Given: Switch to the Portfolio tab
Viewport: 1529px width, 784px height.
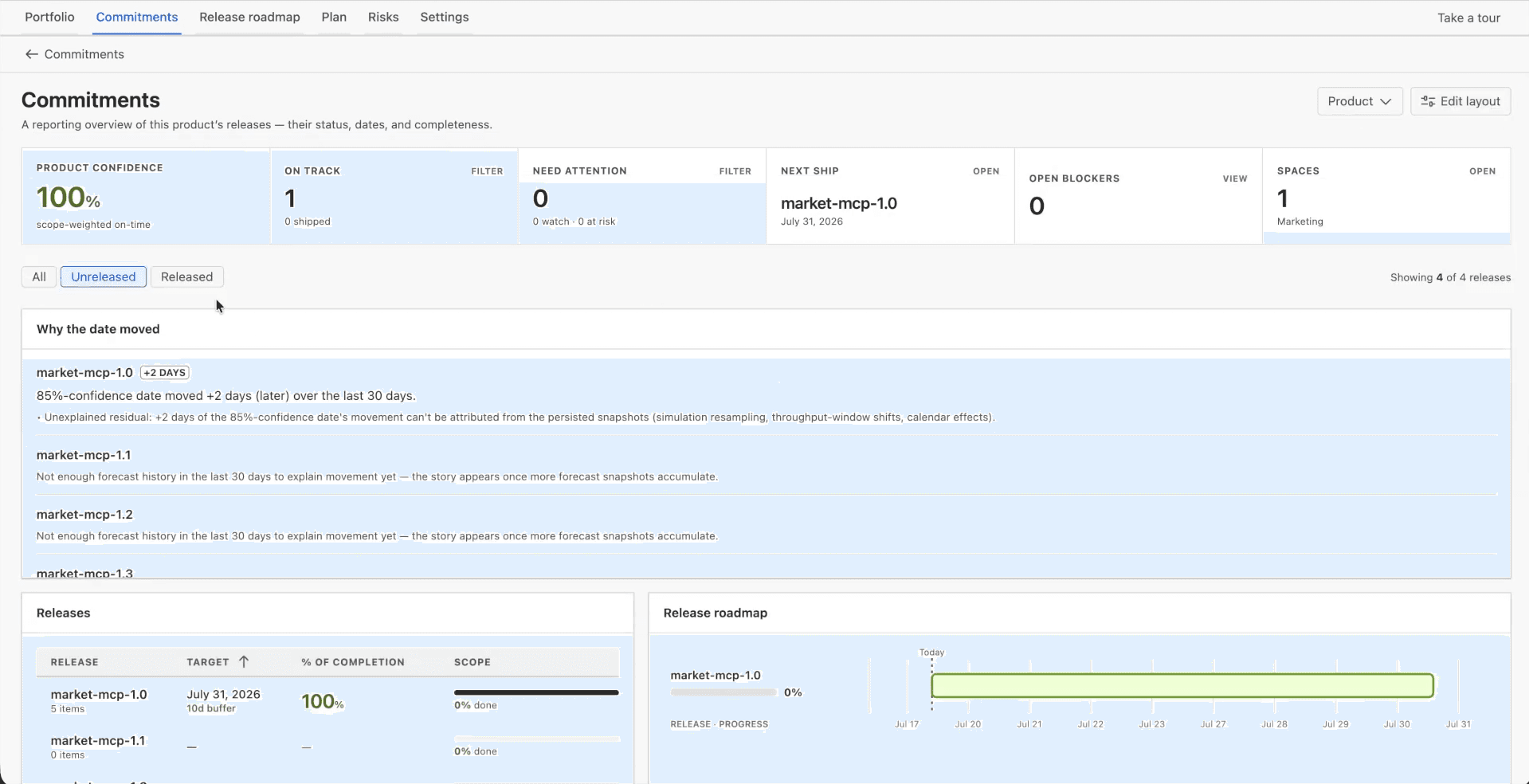Looking at the screenshot, I should pyautogui.click(x=49, y=17).
